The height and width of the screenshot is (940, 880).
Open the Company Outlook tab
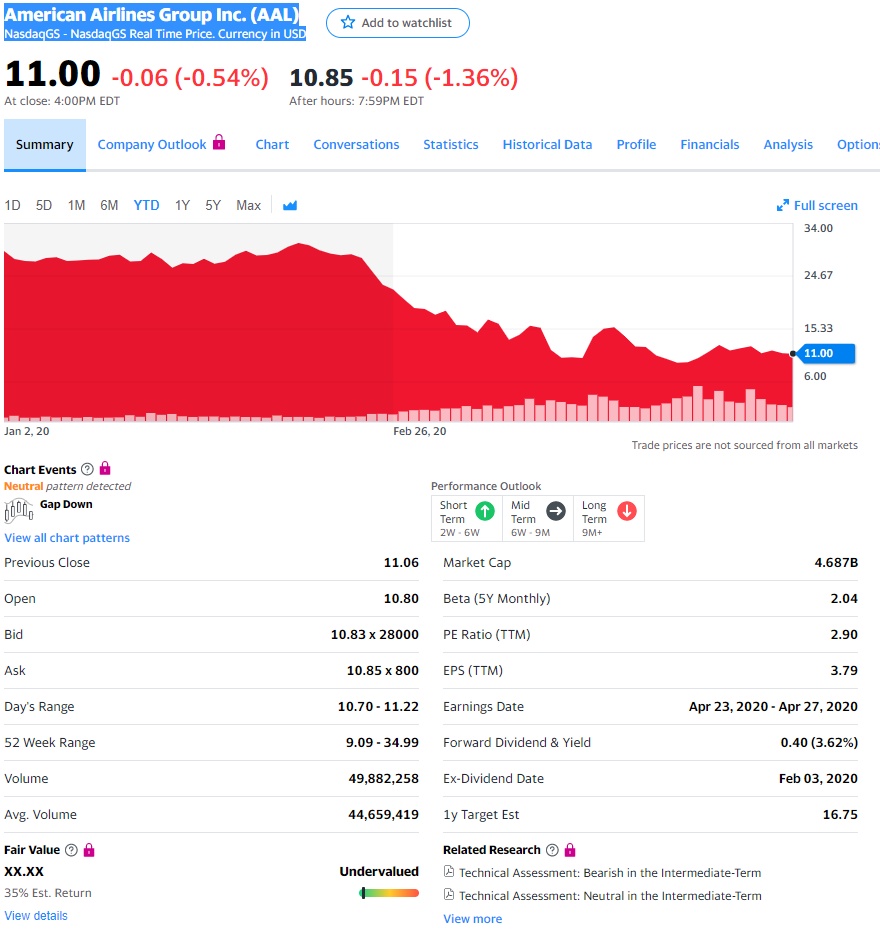(x=152, y=144)
